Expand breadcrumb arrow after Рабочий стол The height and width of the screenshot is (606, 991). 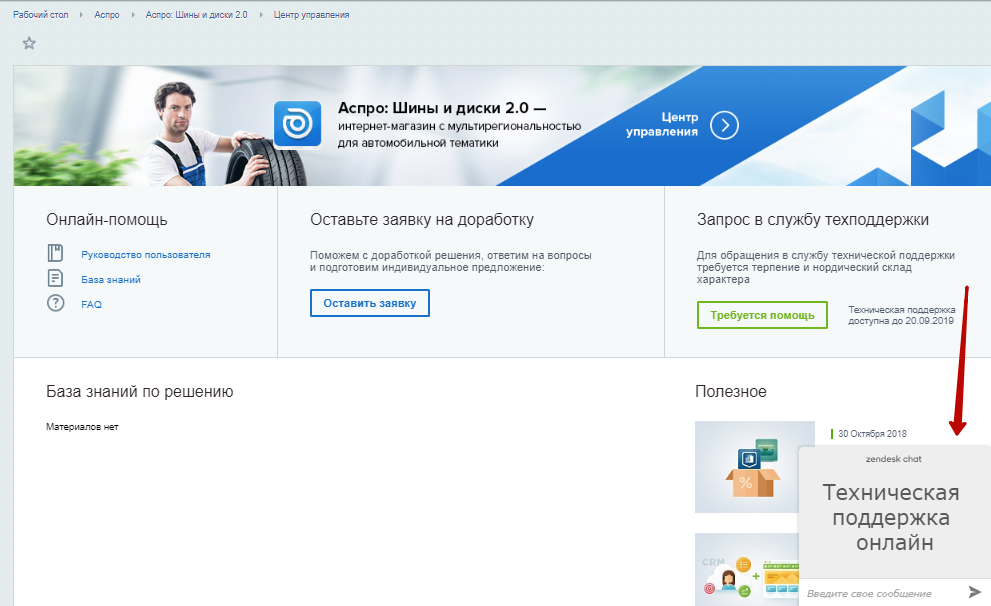point(81,15)
